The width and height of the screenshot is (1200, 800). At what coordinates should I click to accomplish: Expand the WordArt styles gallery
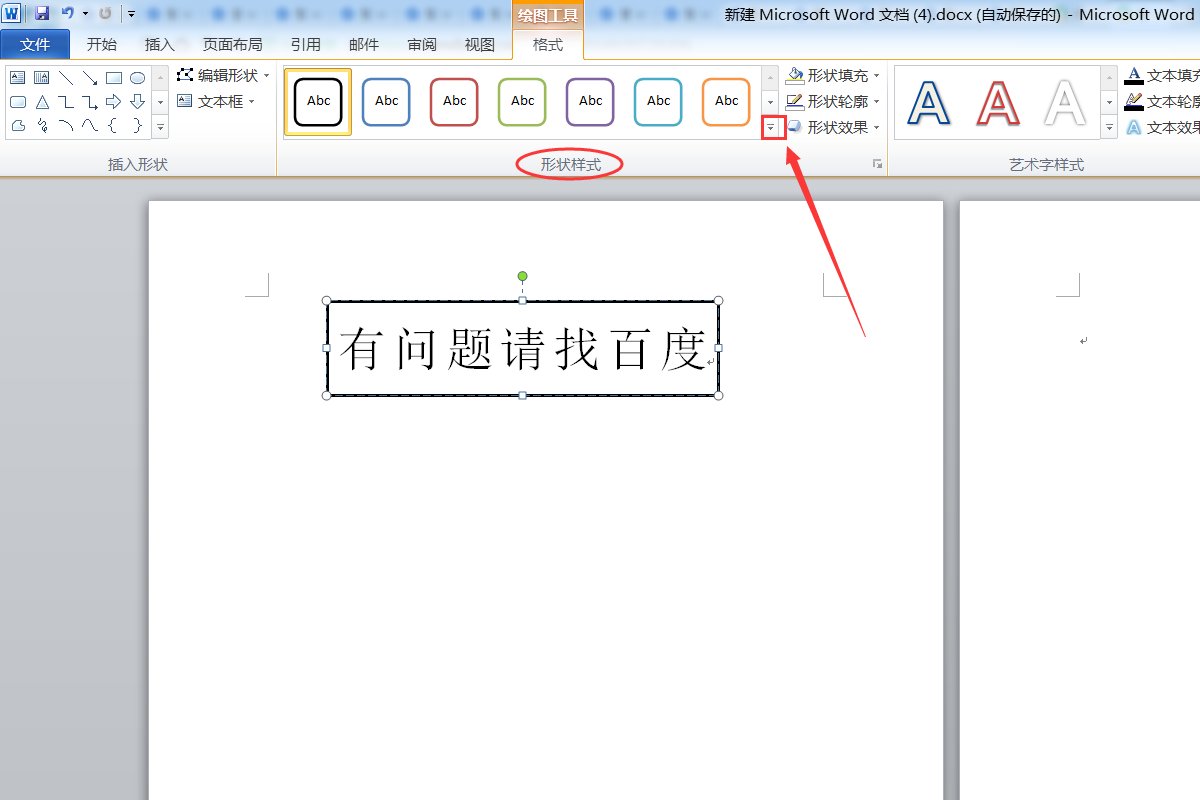point(1109,127)
